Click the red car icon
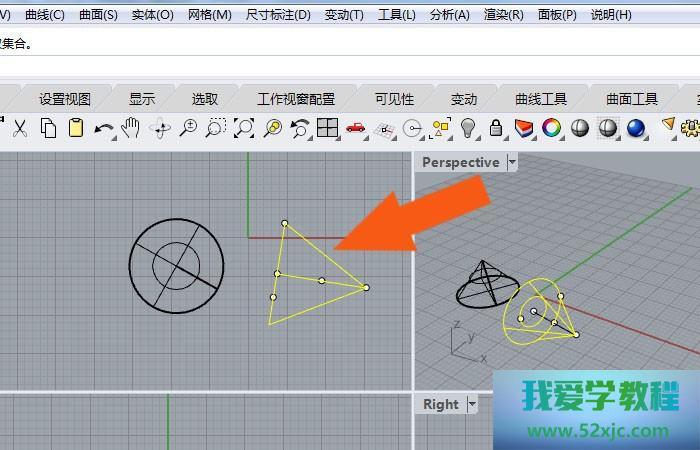Viewport: 700px width, 450px height. [355, 128]
